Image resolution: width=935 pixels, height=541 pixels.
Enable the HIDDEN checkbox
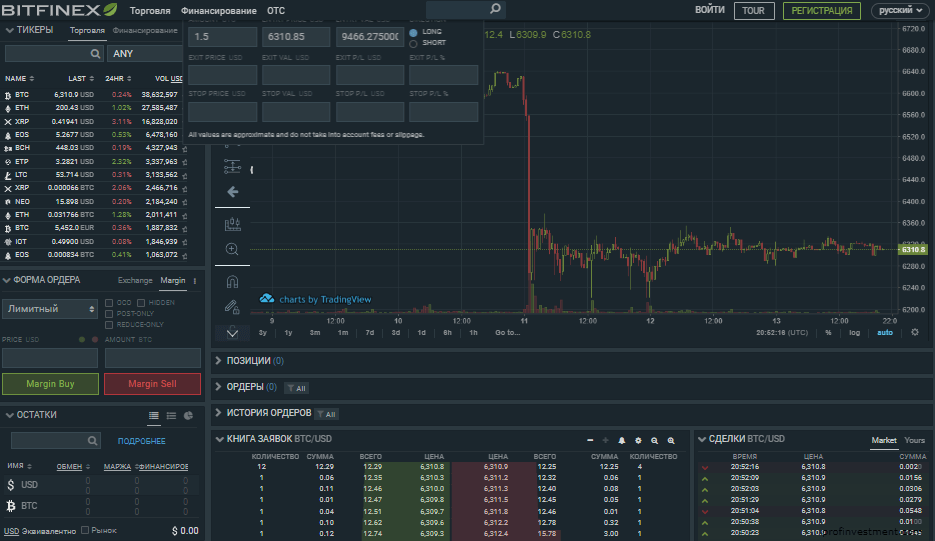tap(141, 303)
